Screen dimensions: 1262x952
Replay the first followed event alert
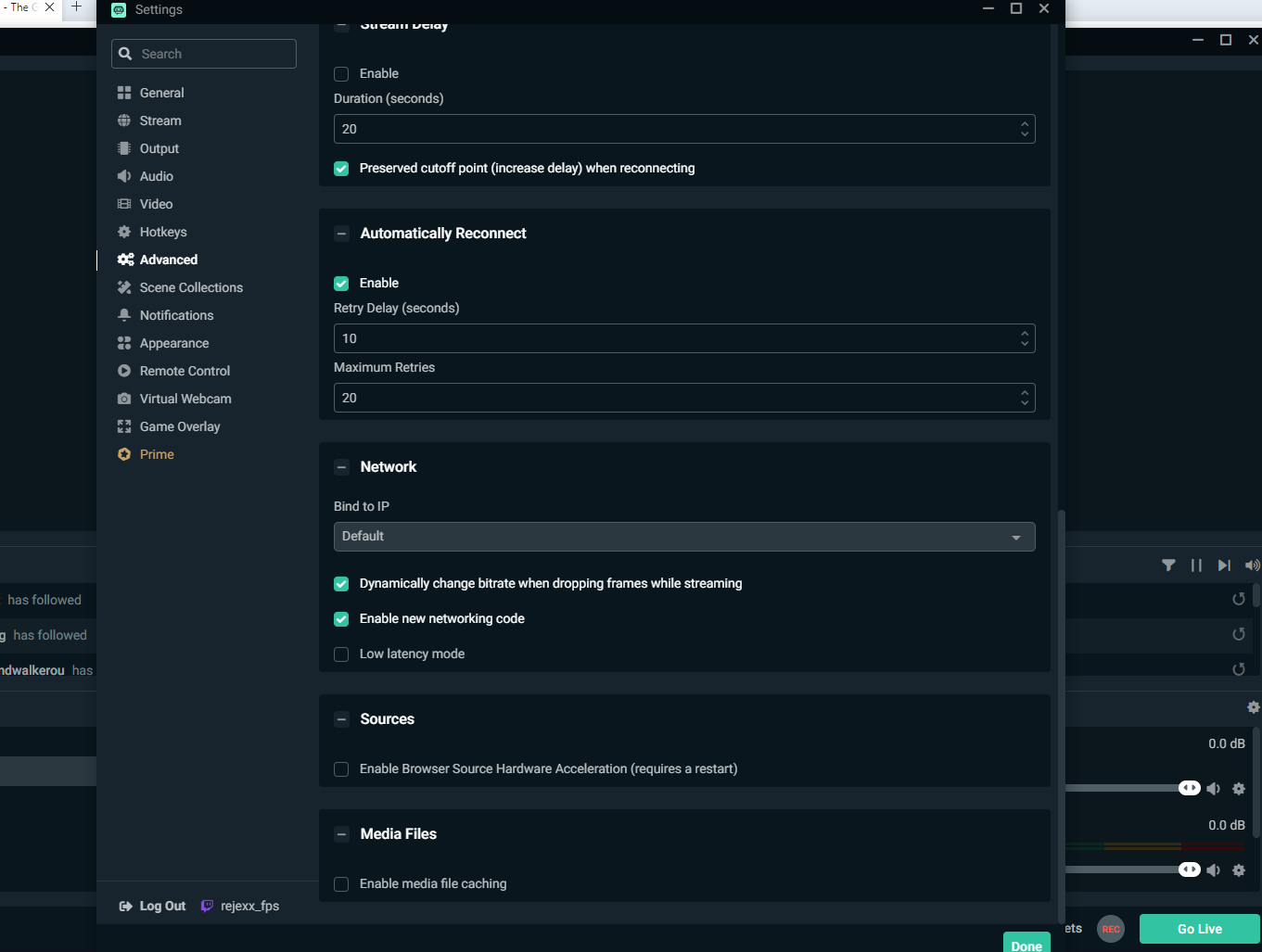tap(1238, 599)
